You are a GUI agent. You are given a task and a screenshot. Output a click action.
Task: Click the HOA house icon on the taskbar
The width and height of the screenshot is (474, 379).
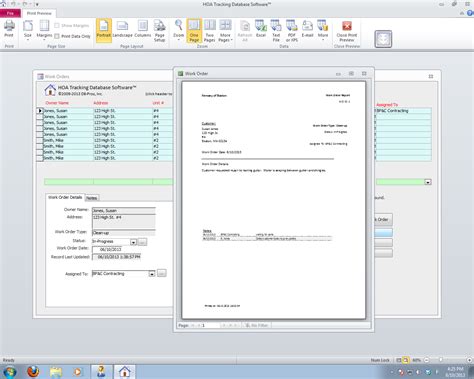[125, 372]
